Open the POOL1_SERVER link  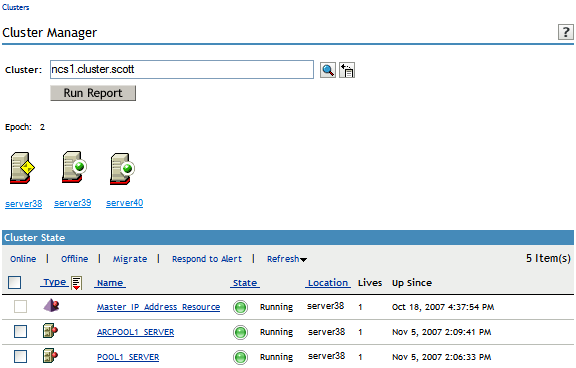[128, 357]
